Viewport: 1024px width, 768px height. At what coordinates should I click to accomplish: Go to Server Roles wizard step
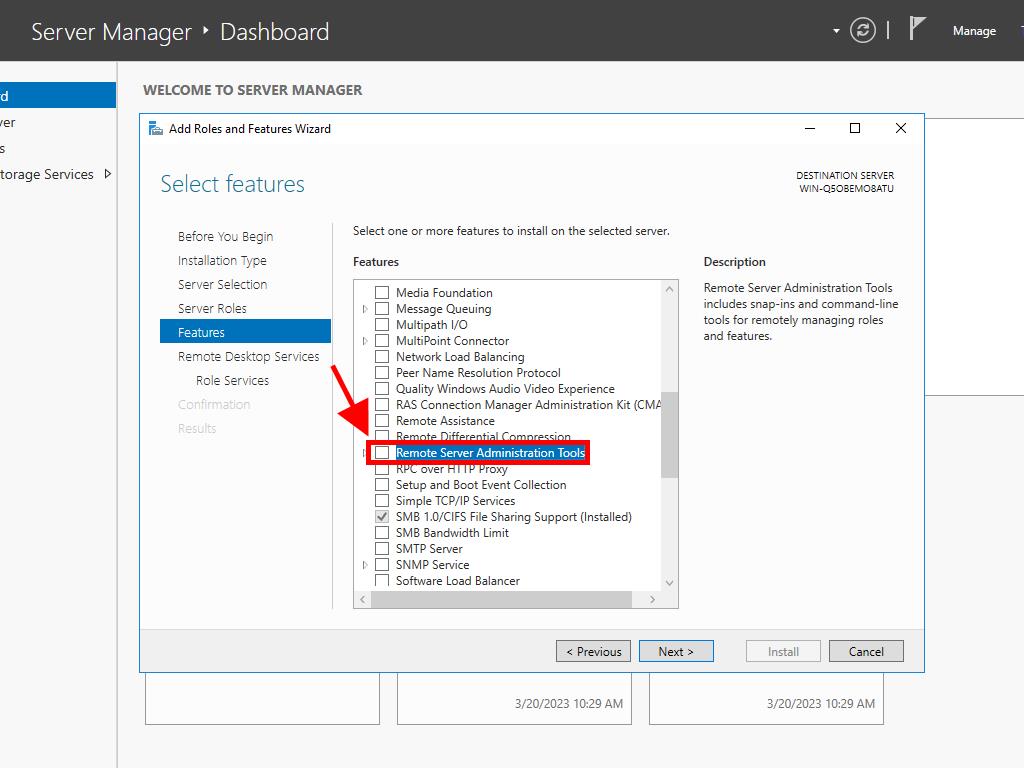pos(212,308)
